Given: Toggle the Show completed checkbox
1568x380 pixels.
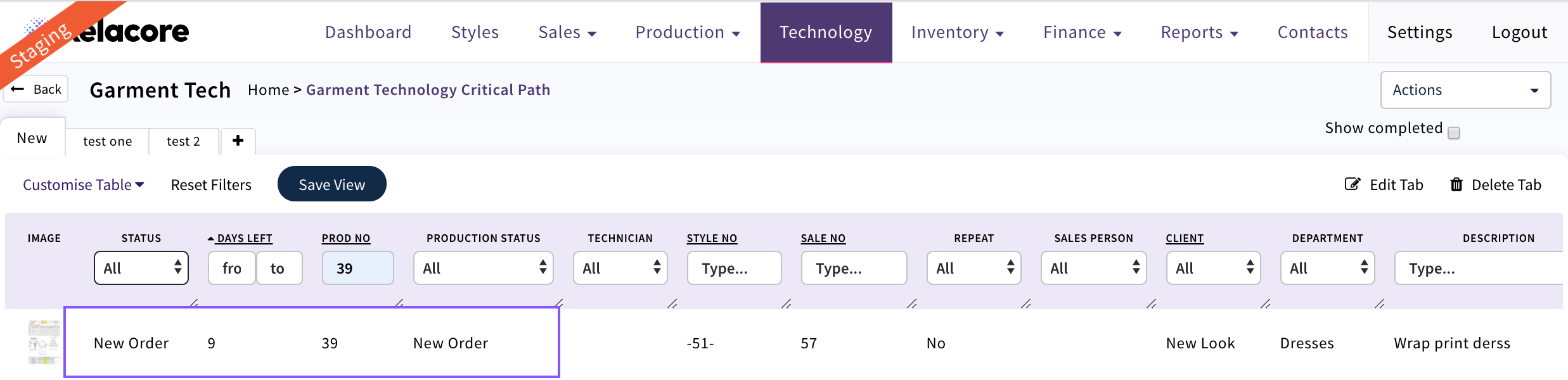Looking at the screenshot, I should point(1454,132).
